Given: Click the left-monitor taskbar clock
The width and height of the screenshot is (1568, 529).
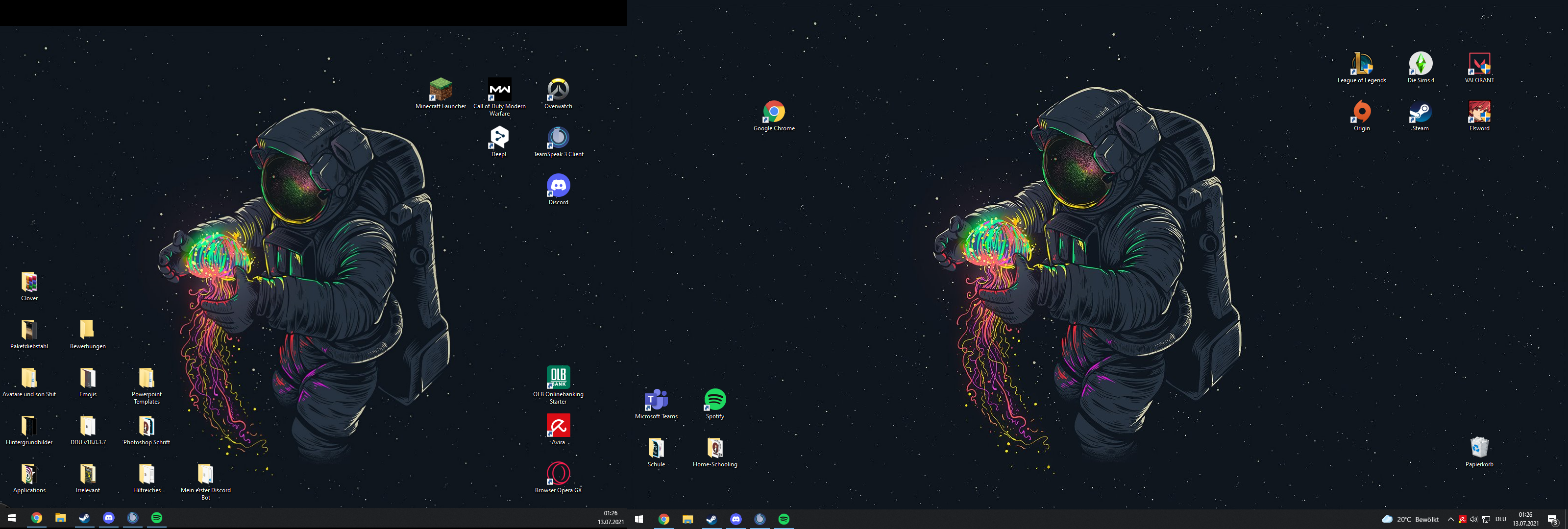Looking at the screenshot, I should point(611,518).
